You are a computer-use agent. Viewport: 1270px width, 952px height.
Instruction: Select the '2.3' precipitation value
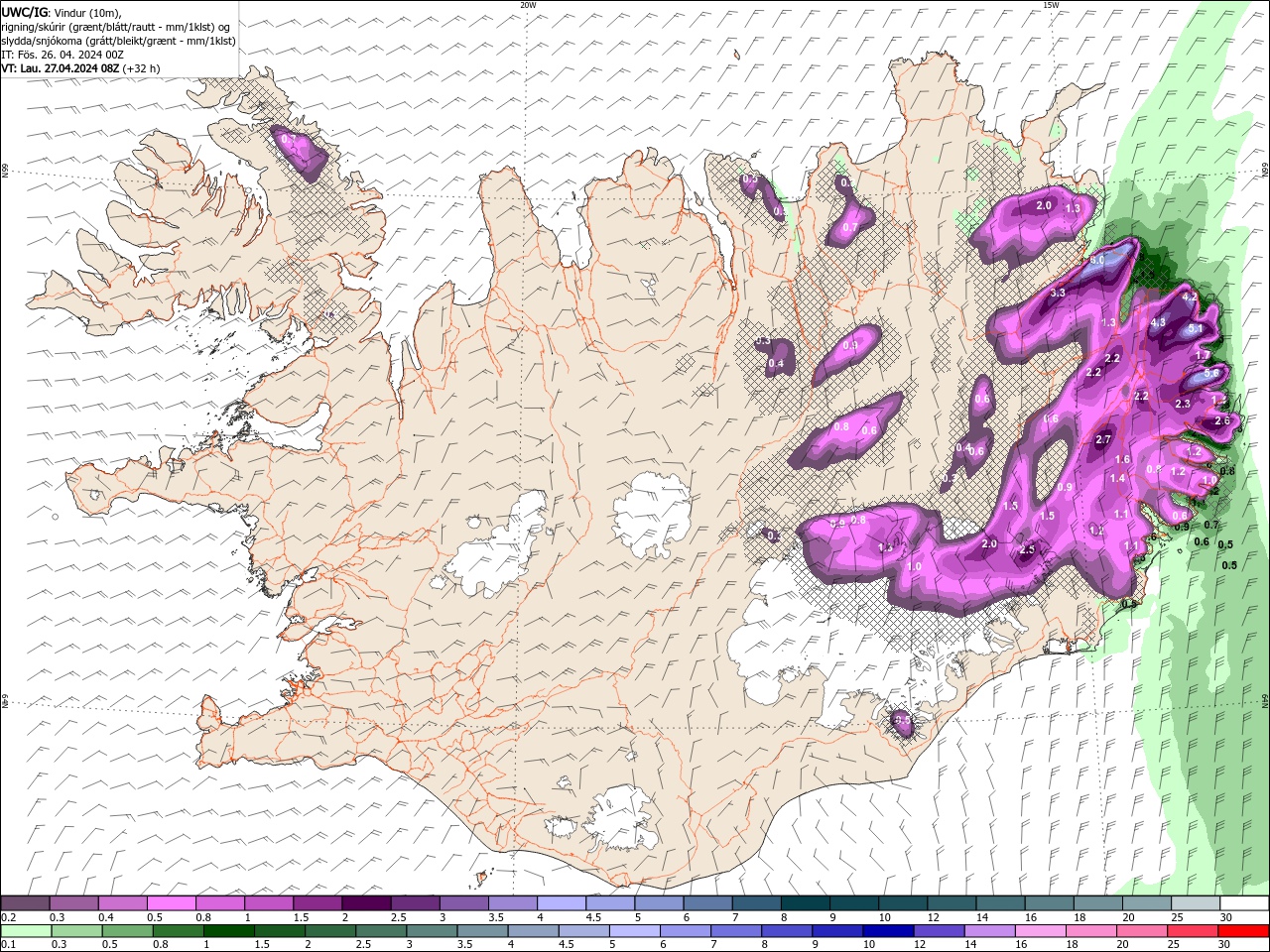1183,404
